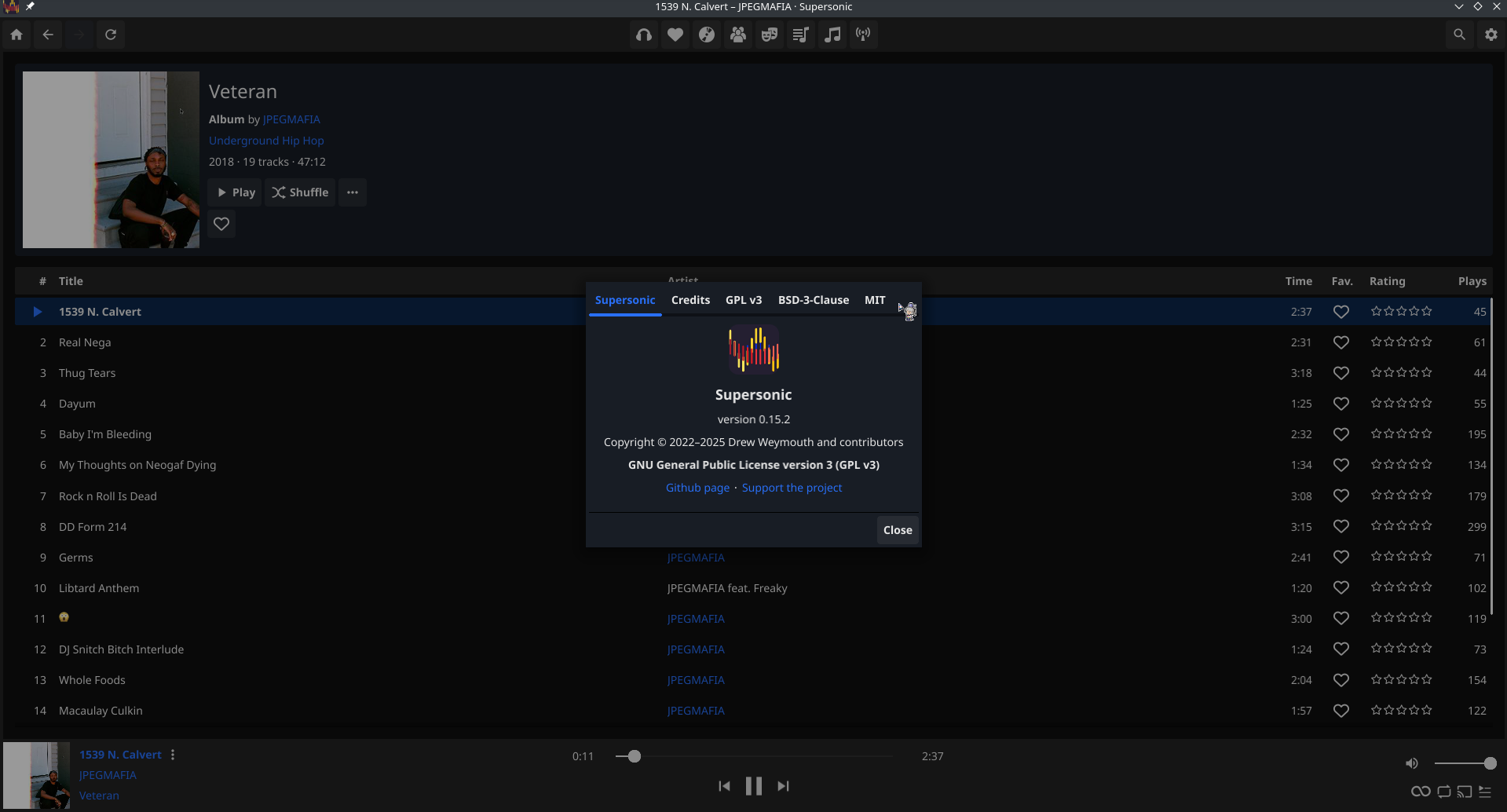1507x812 pixels.
Task: Favorite Dayum with heart icon
Action: click(x=1341, y=404)
